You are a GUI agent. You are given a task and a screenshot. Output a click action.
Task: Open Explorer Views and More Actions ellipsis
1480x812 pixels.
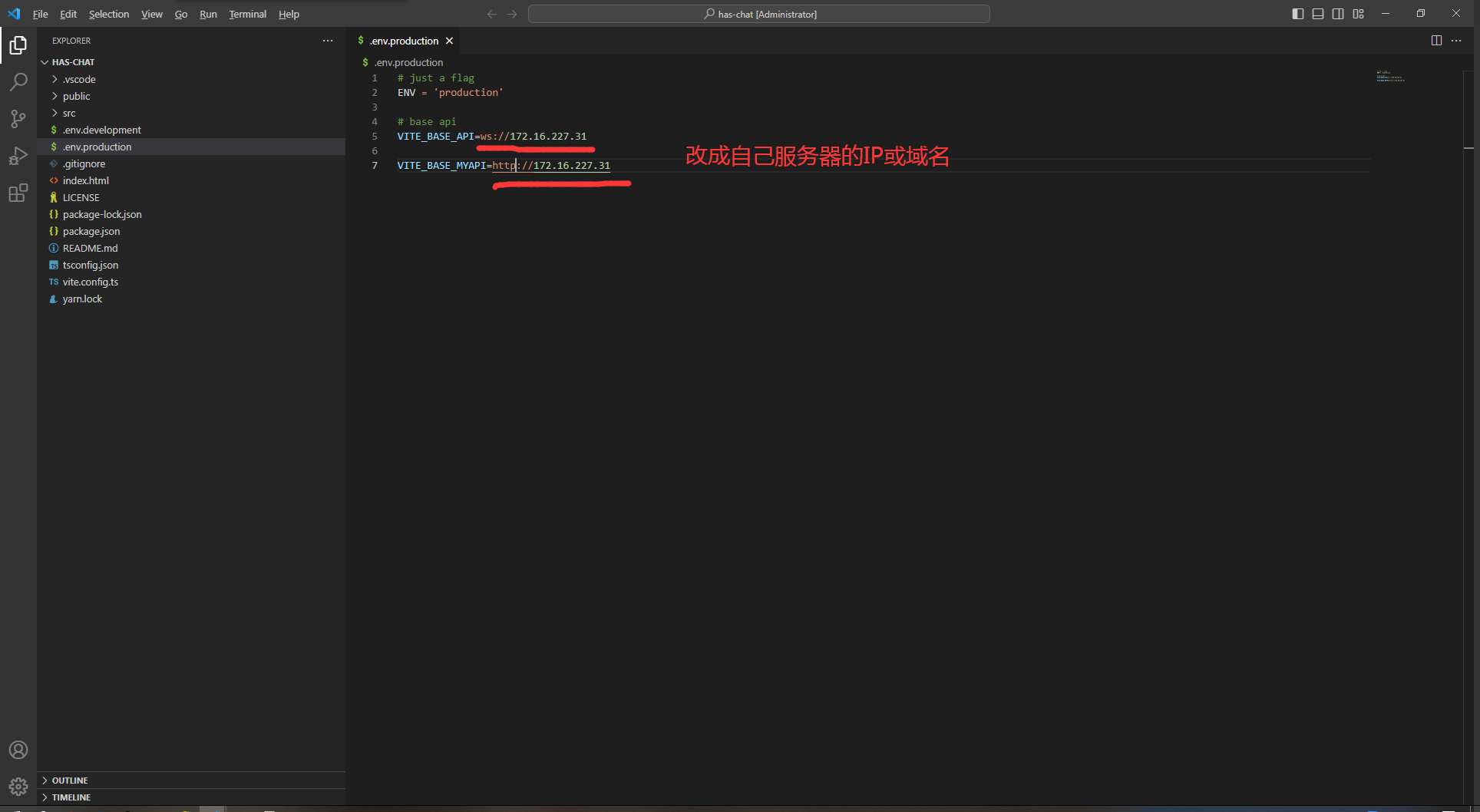pyautogui.click(x=328, y=41)
